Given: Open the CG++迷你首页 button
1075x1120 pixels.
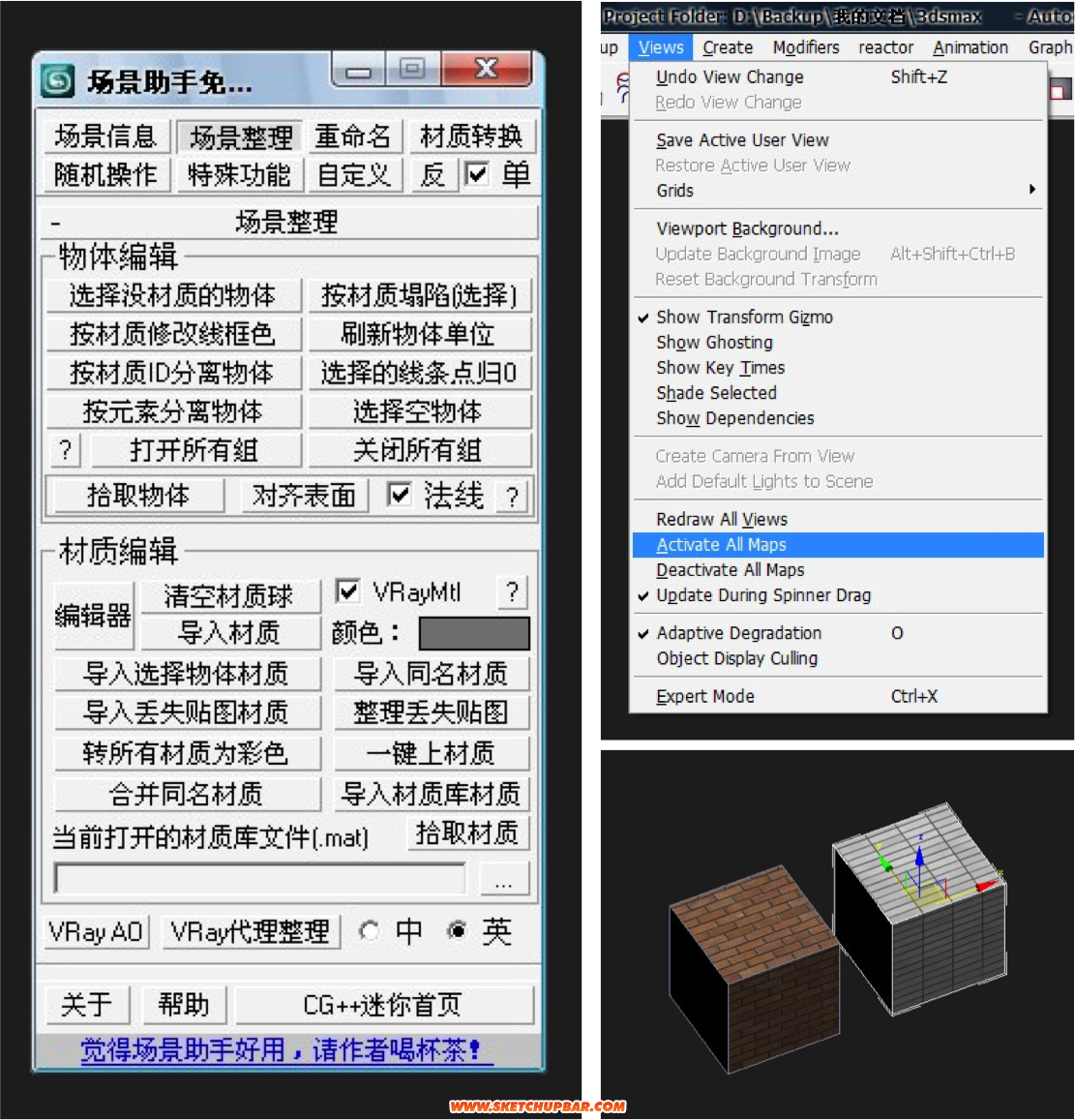Looking at the screenshot, I should coord(384,1004).
